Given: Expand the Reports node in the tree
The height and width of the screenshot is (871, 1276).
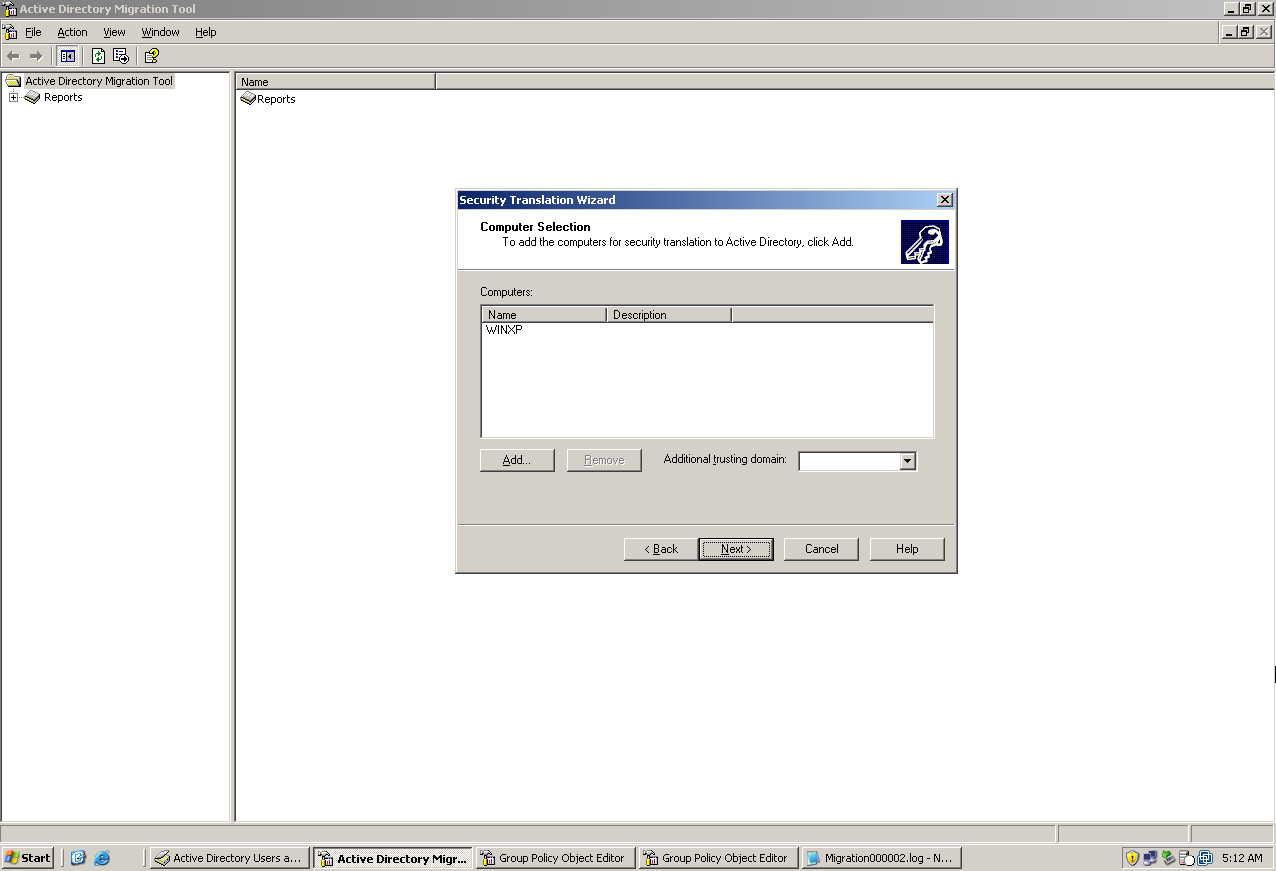Looking at the screenshot, I should [13, 97].
